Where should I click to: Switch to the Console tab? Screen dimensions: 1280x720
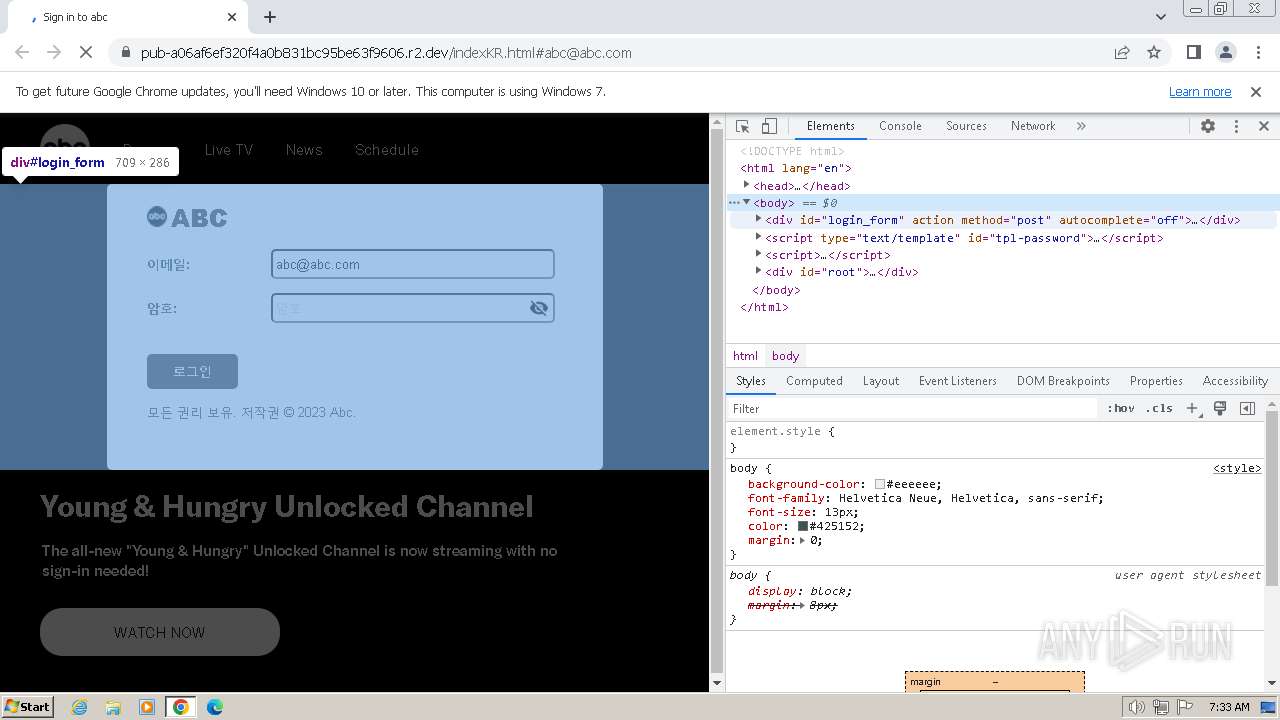pyautogui.click(x=900, y=126)
